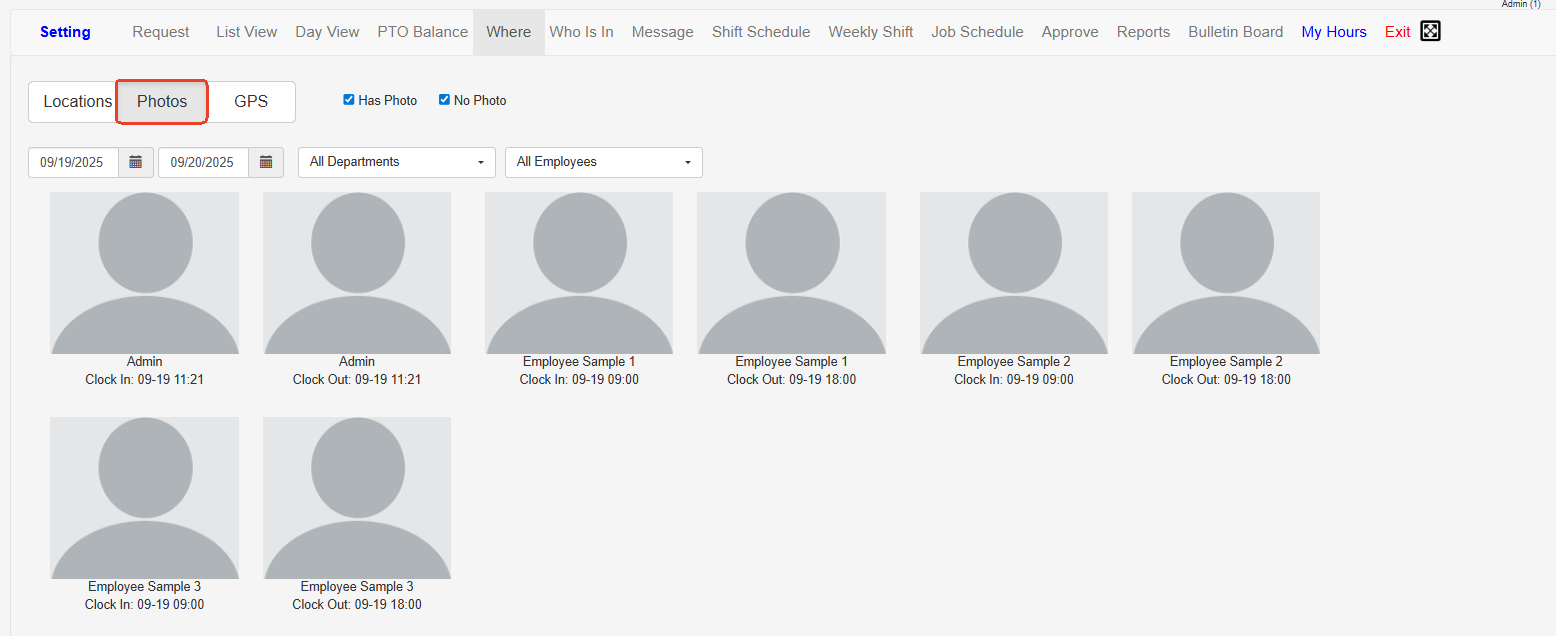The width and height of the screenshot is (1556, 636).
Task: Open the end date calendar picker icon
Action: pyautogui.click(x=266, y=162)
